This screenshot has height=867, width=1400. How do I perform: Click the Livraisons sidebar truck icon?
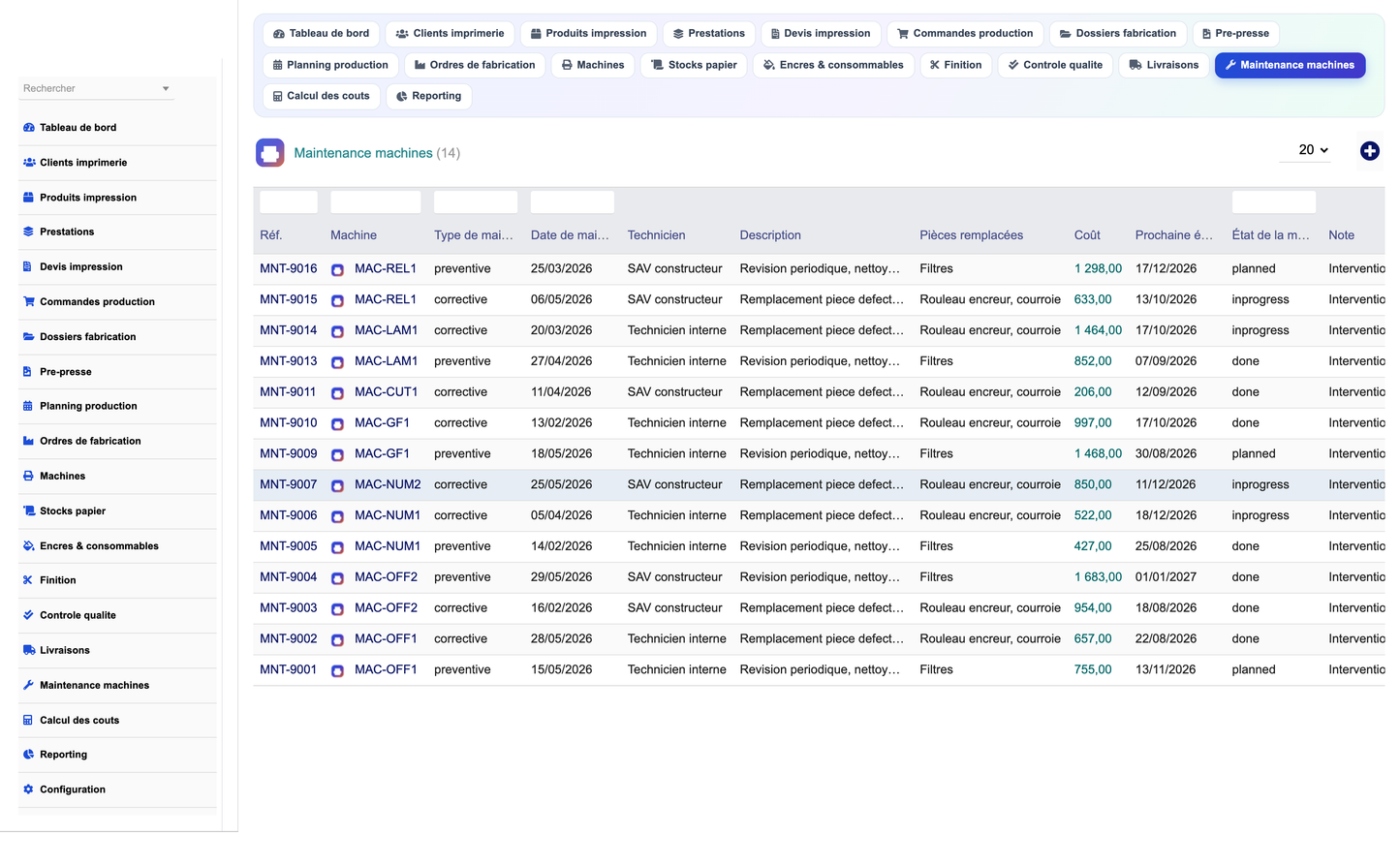(x=29, y=650)
